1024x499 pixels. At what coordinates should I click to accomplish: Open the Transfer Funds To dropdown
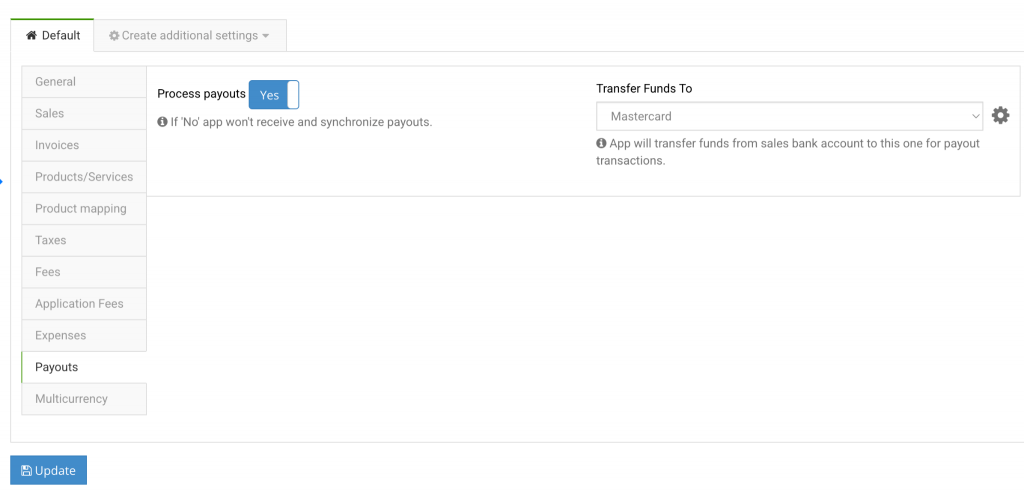click(789, 116)
